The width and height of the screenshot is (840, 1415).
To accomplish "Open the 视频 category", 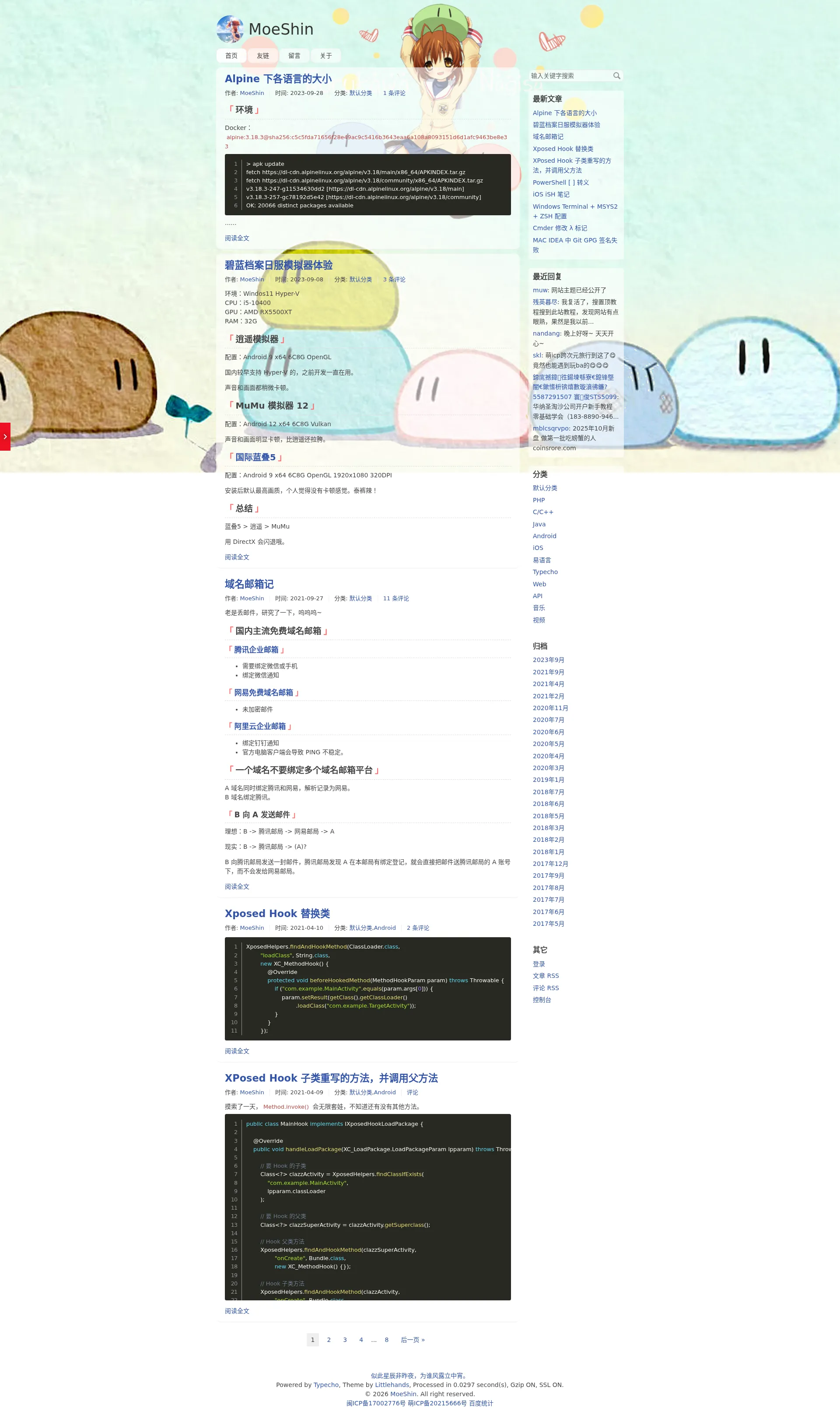I will tap(539, 620).
